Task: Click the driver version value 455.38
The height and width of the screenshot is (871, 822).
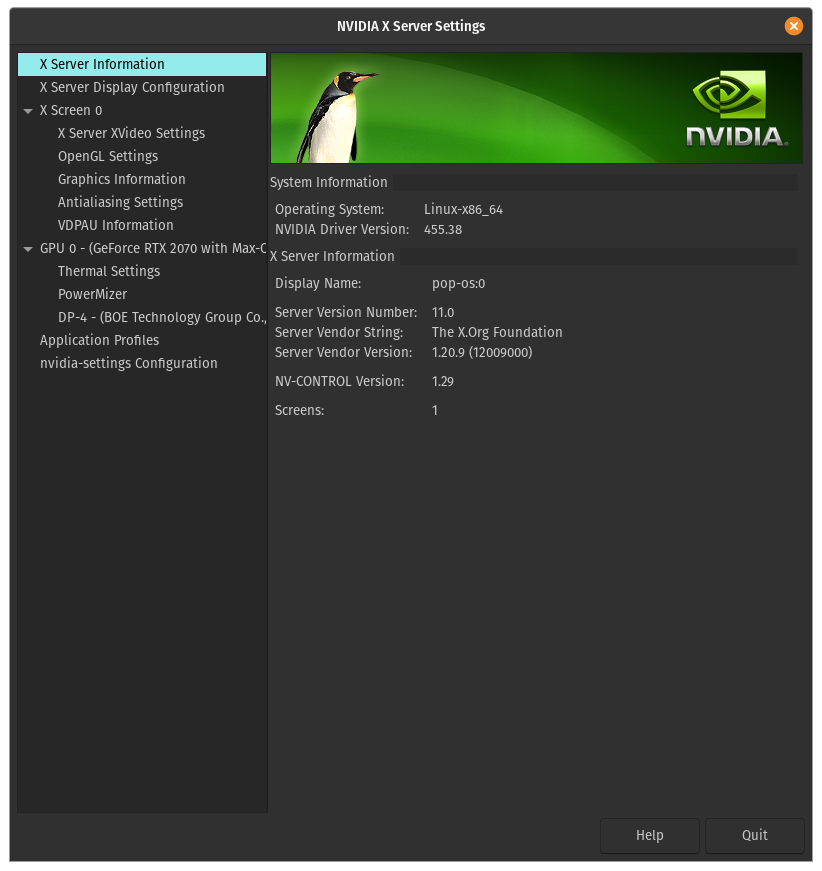Action: pyautogui.click(x=443, y=230)
